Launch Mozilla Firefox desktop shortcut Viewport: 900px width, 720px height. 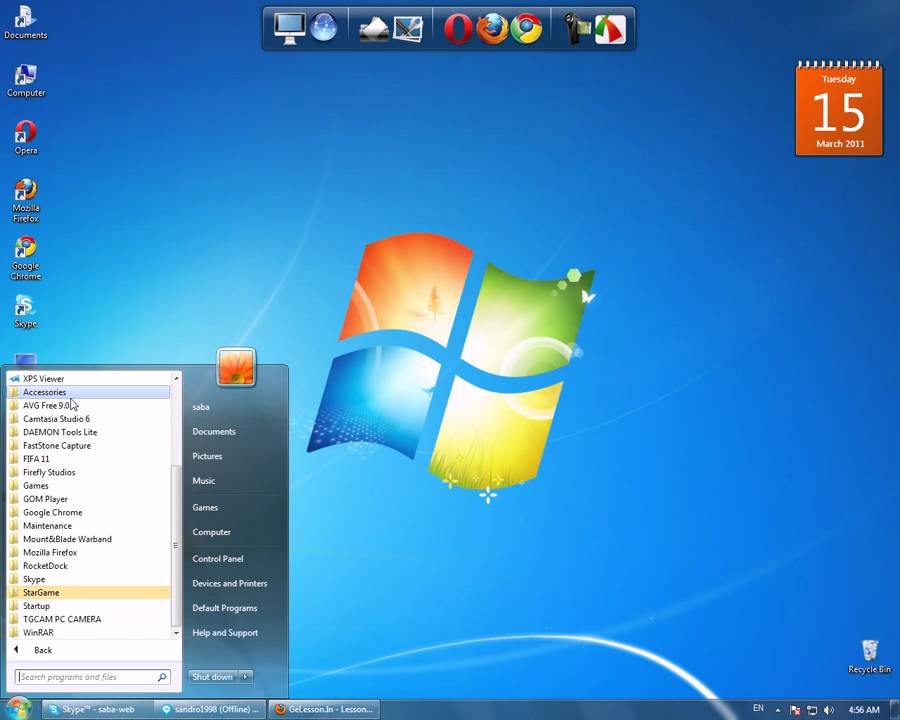(x=25, y=200)
